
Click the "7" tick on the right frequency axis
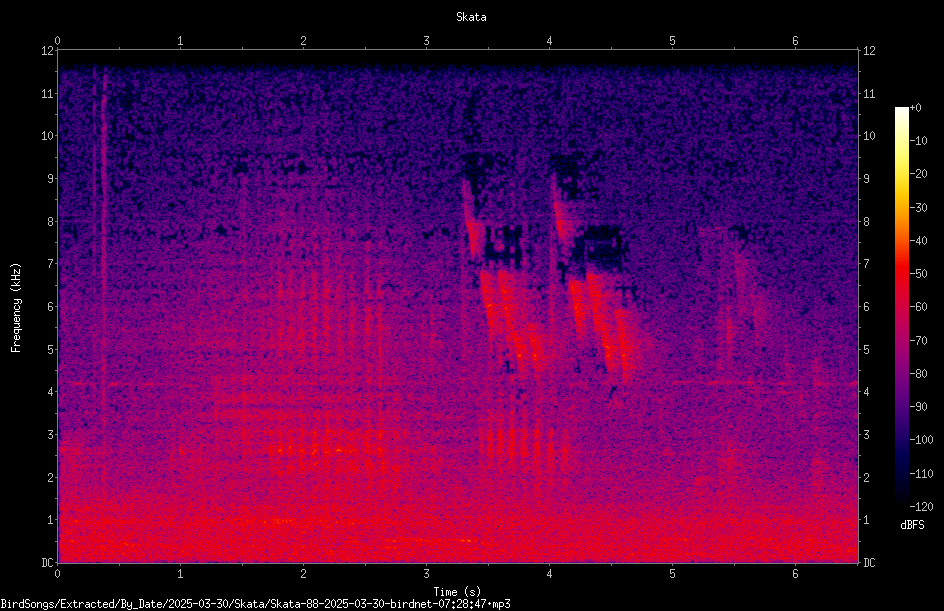pyautogui.click(x=866, y=264)
